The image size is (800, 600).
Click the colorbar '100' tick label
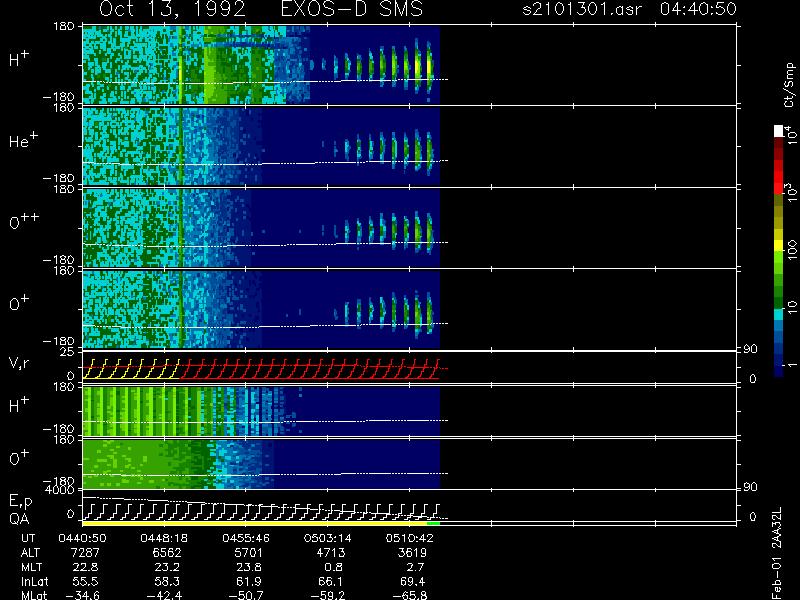791,250
